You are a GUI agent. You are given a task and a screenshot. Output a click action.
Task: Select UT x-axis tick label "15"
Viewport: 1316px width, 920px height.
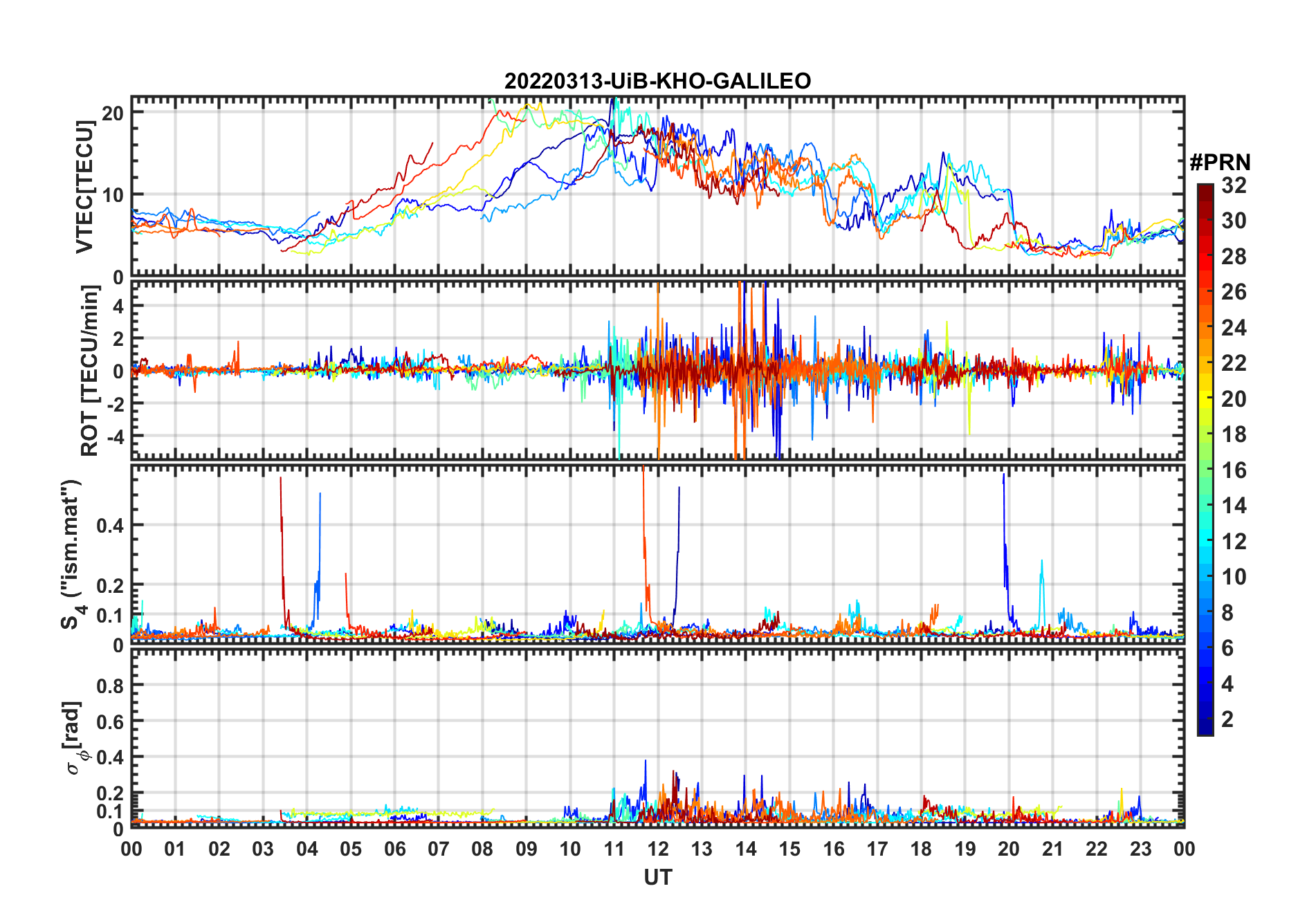pos(789,849)
